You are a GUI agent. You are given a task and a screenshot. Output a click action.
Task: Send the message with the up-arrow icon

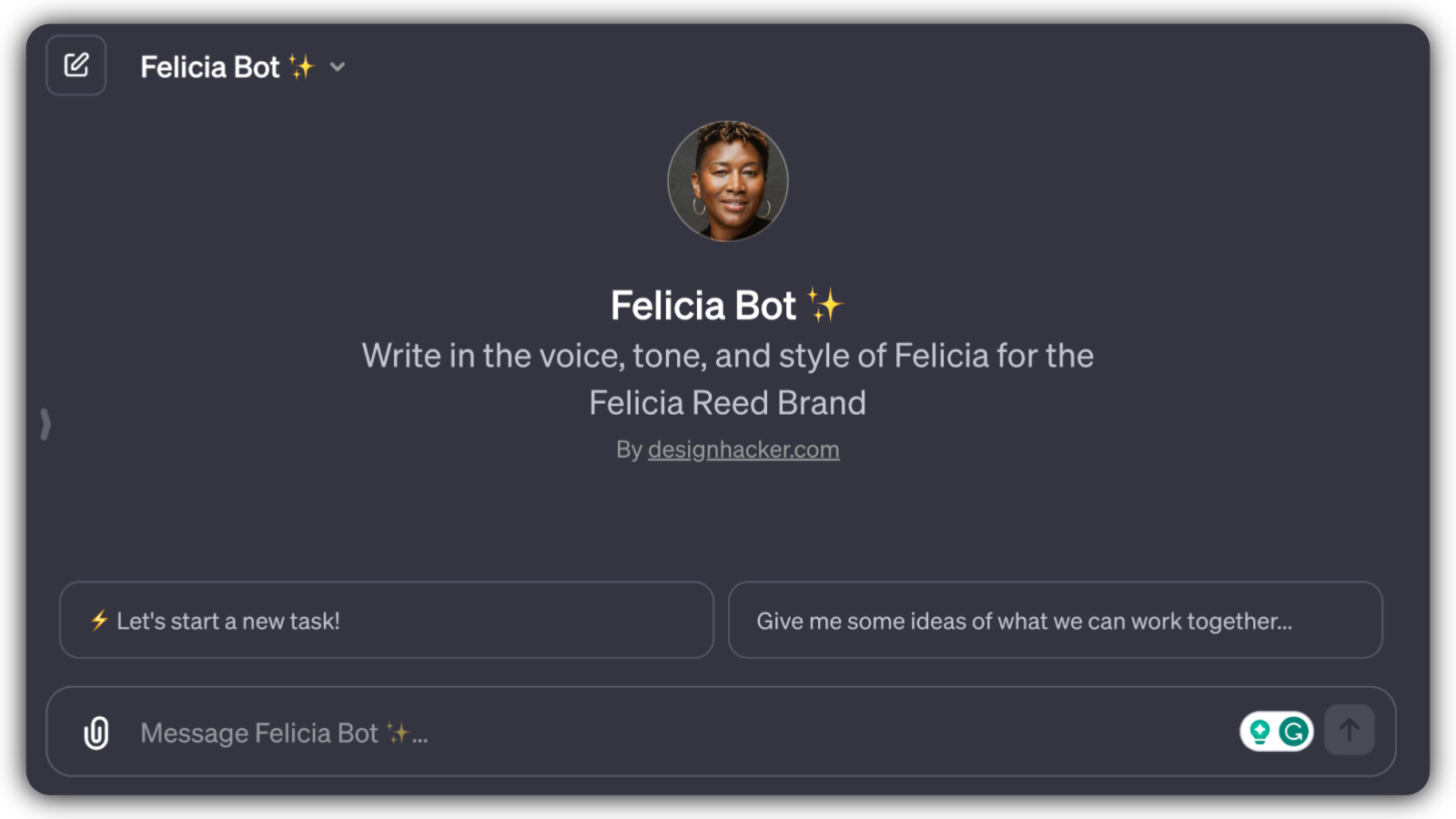click(x=1350, y=731)
